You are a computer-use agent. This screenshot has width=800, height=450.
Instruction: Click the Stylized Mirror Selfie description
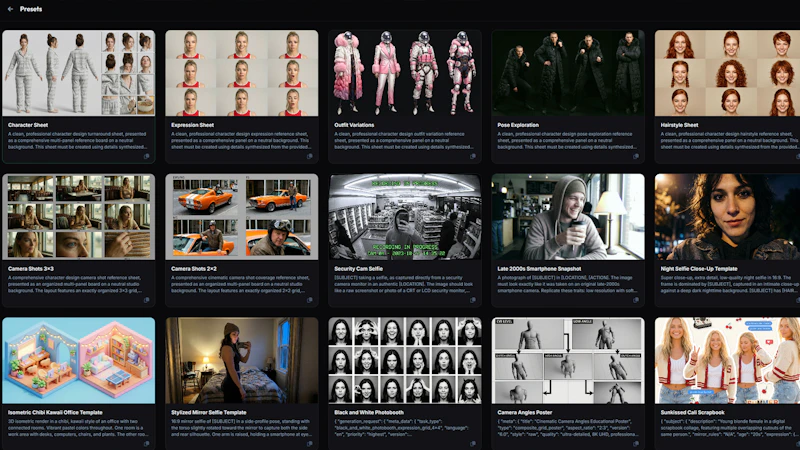[x=241, y=428]
